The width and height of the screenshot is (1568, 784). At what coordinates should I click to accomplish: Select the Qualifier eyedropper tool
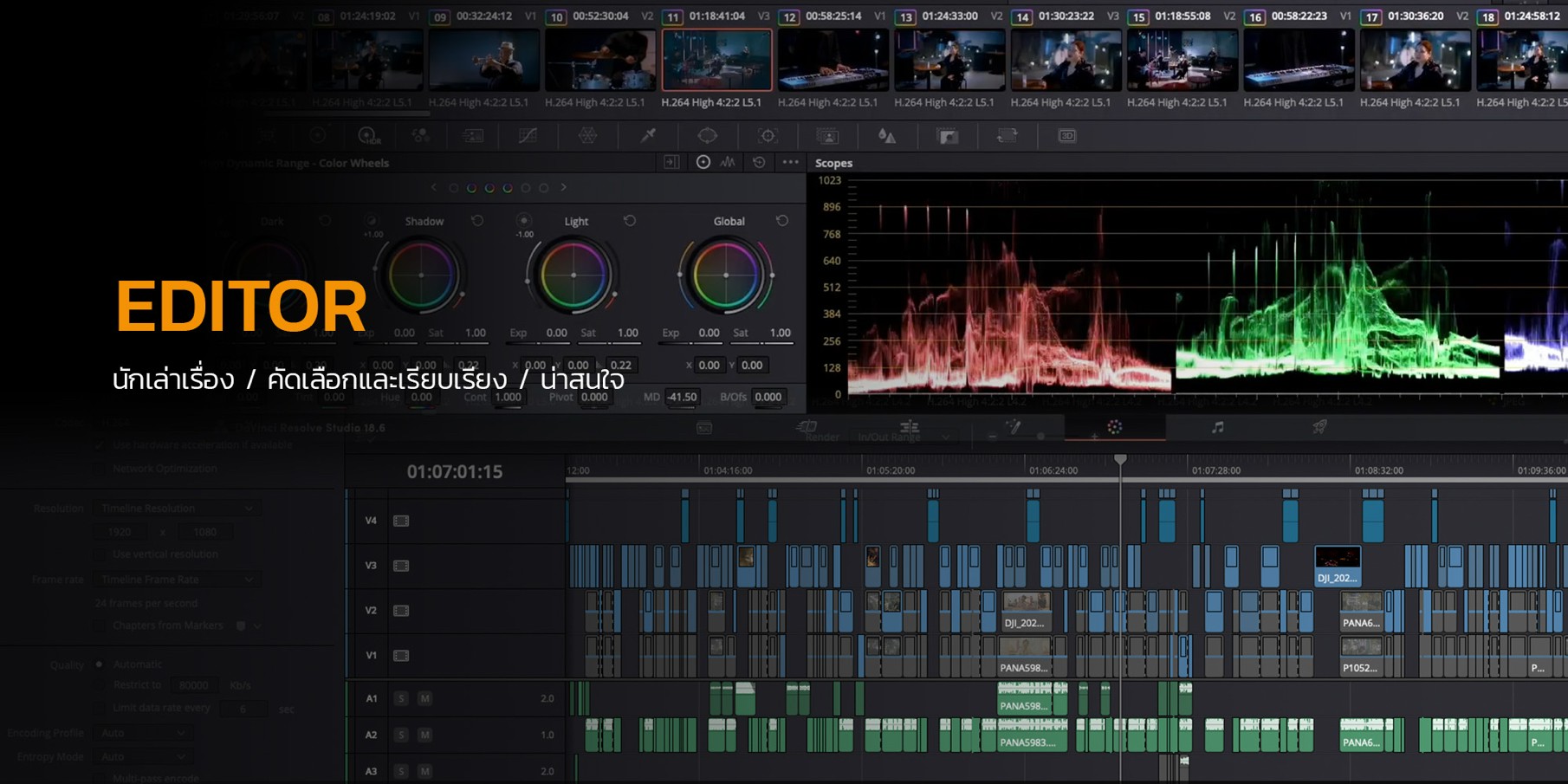(x=648, y=135)
